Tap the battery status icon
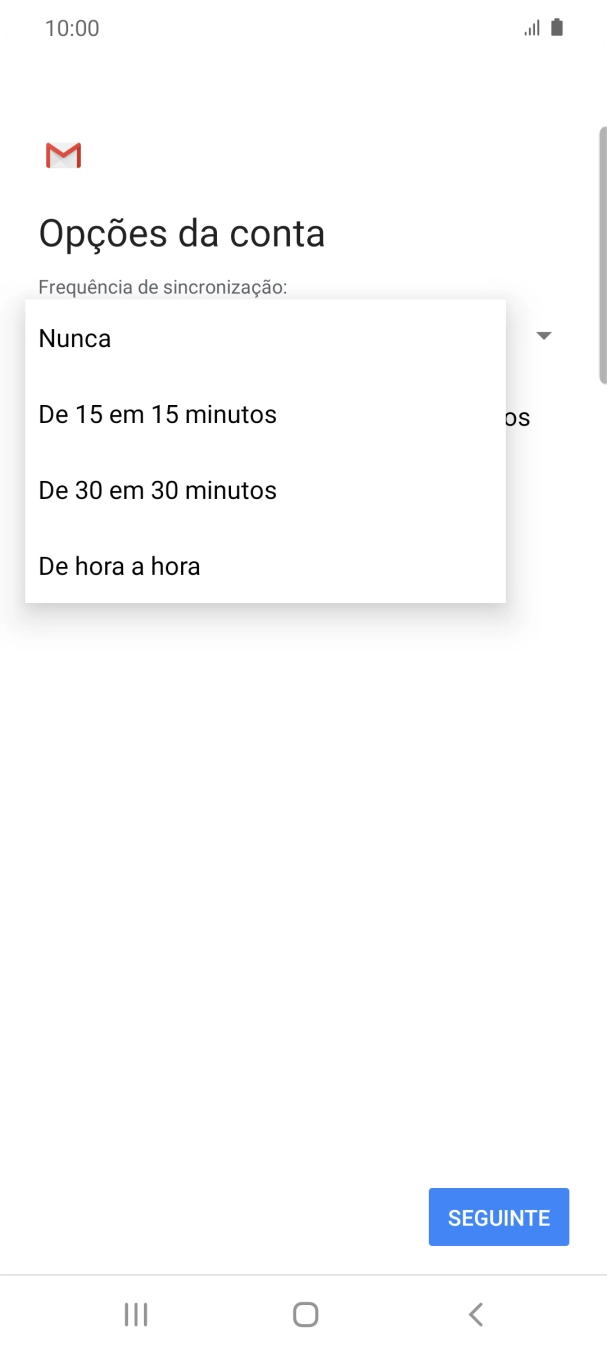The image size is (607, 1350). tap(554, 27)
